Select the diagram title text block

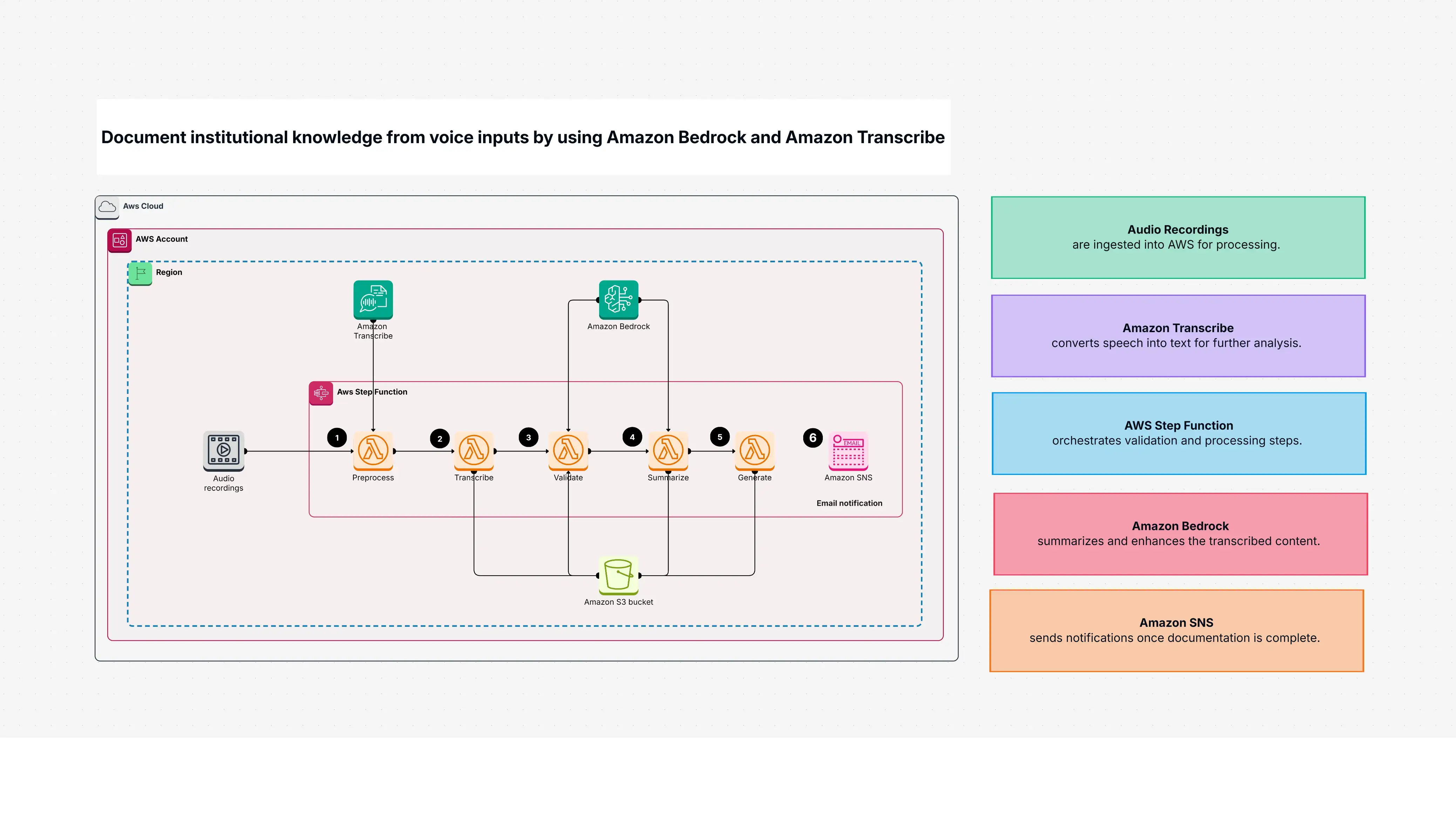tap(523, 137)
